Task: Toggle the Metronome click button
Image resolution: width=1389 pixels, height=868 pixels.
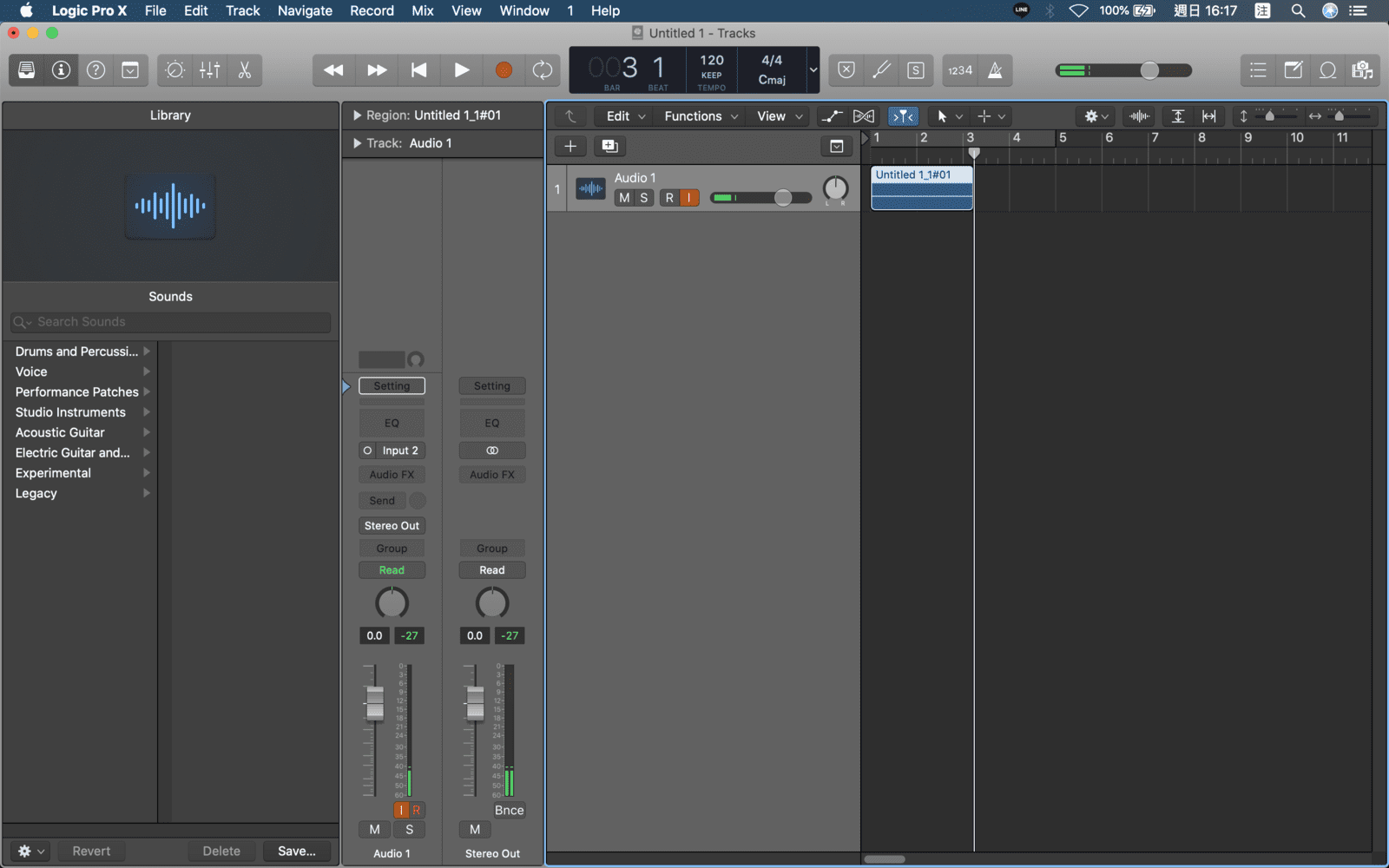Action: [x=996, y=70]
